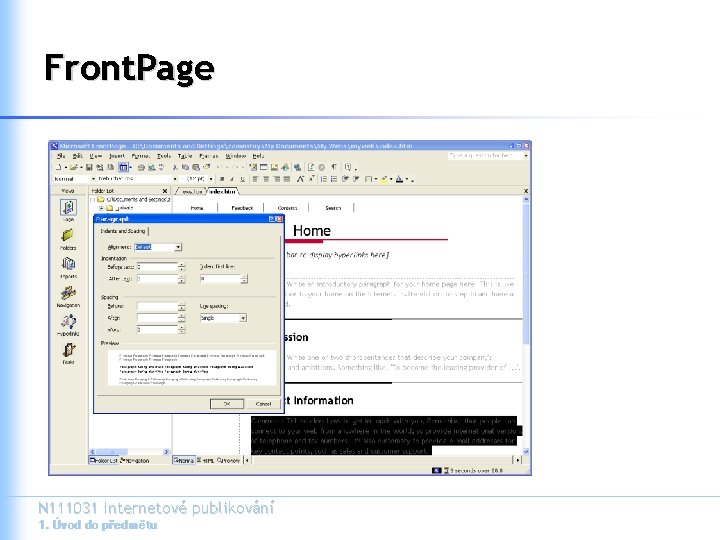Click the highlight color icon

(x=384, y=179)
